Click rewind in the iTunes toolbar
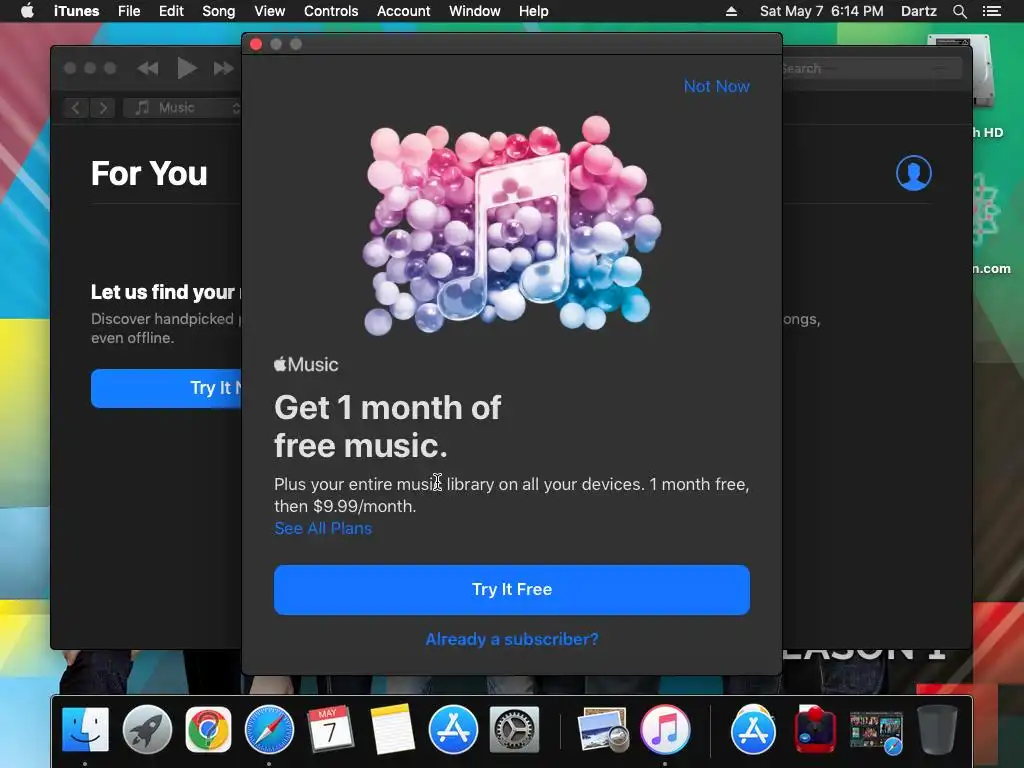 point(148,68)
